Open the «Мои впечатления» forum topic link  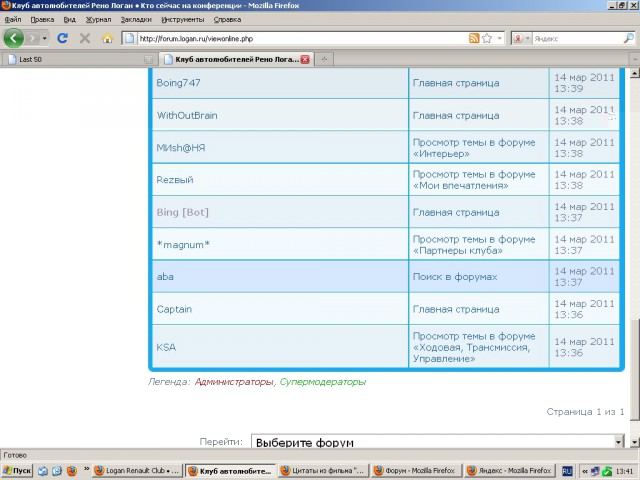[461, 186]
